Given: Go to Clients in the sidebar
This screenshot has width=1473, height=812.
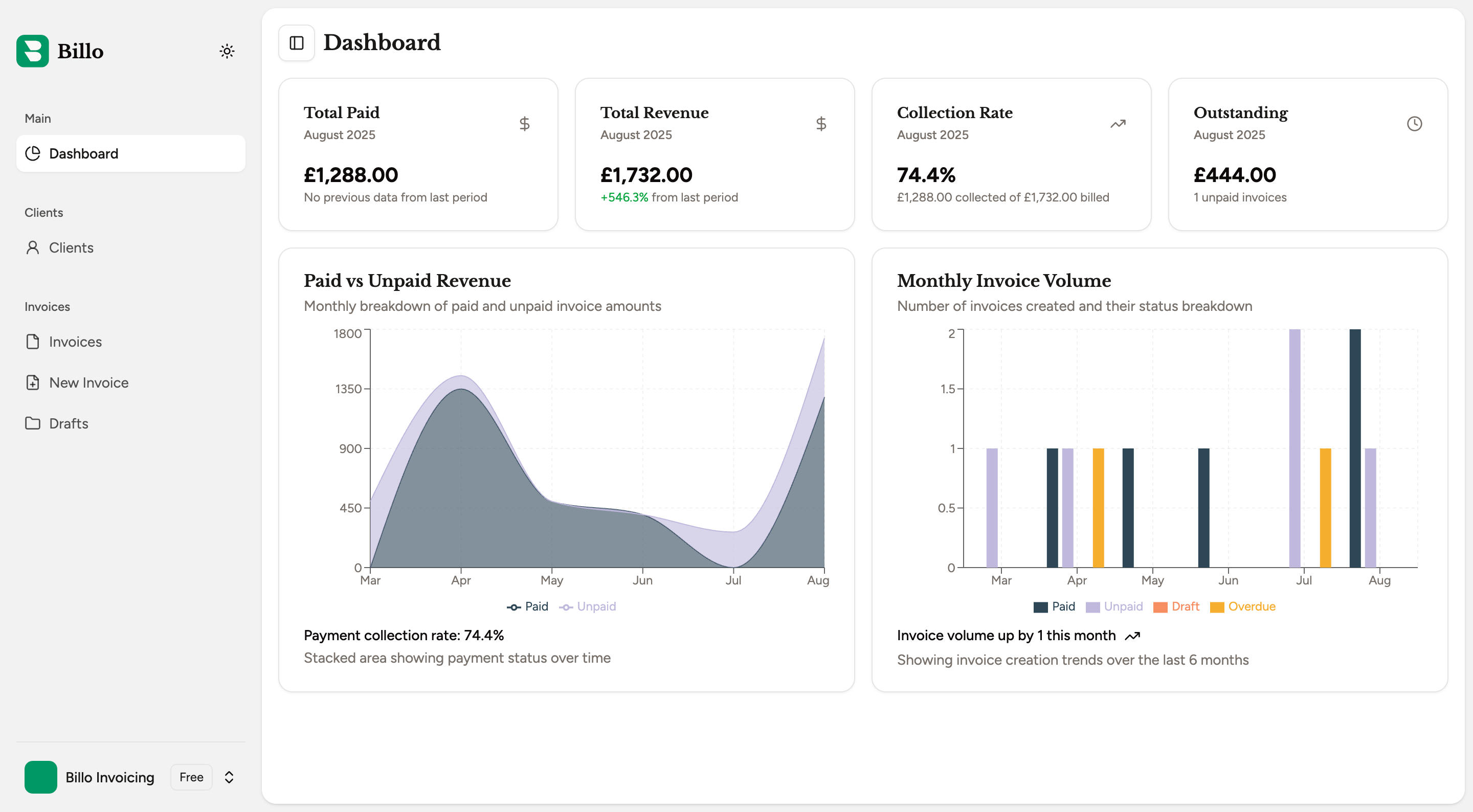Looking at the screenshot, I should (71, 247).
